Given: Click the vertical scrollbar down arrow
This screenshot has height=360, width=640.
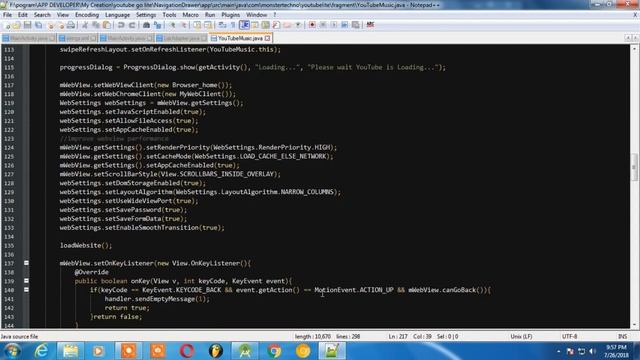Looking at the screenshot, I should [634, 325].
